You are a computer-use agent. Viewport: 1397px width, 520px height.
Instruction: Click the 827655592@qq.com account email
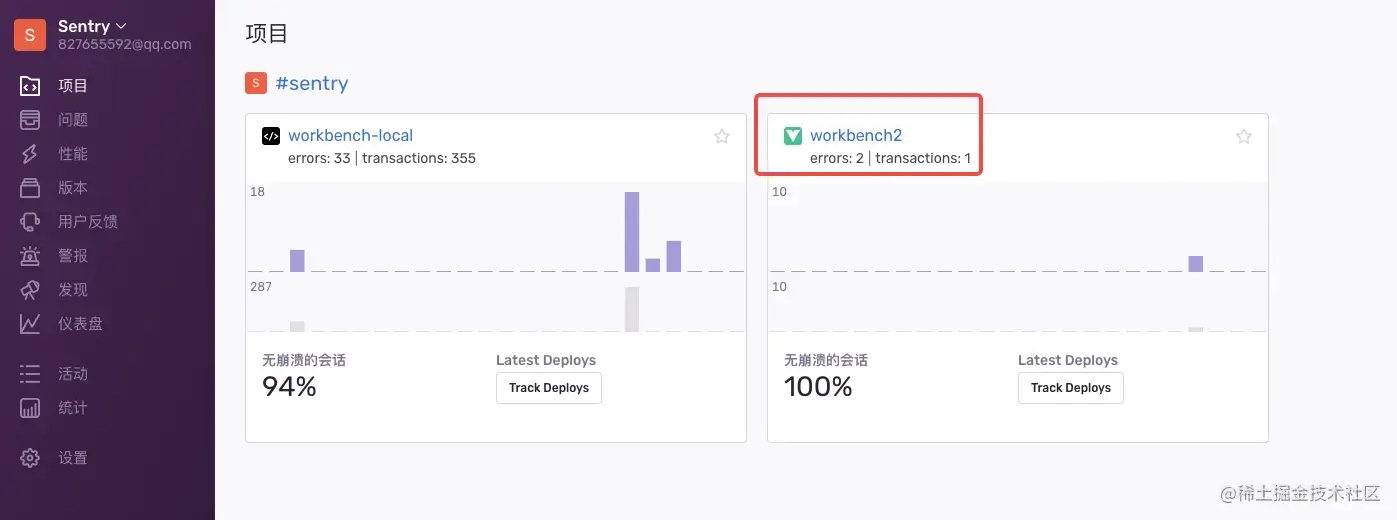pos(124,44)
